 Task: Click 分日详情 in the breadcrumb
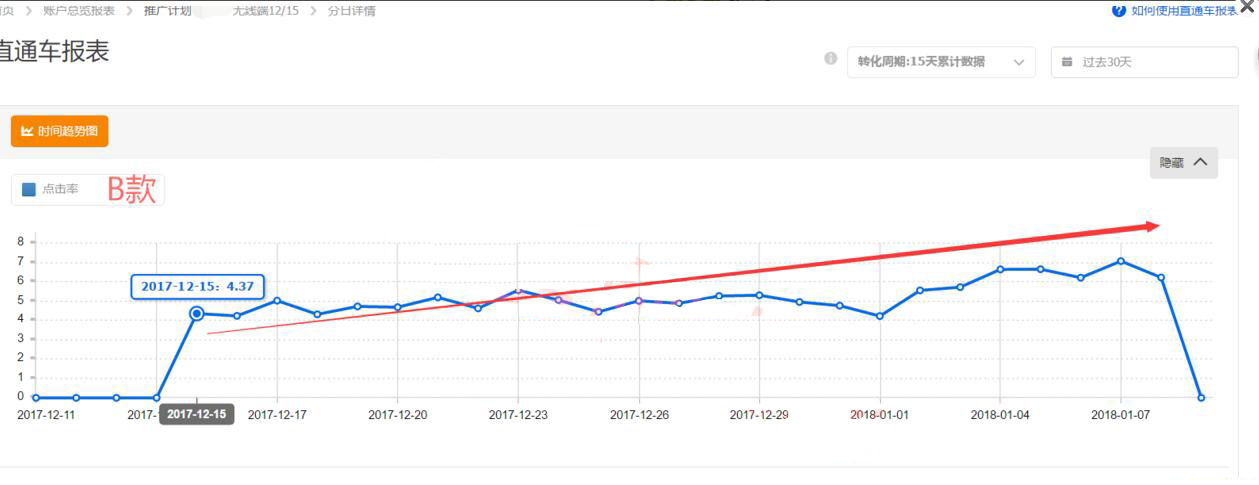coord(351,11)
